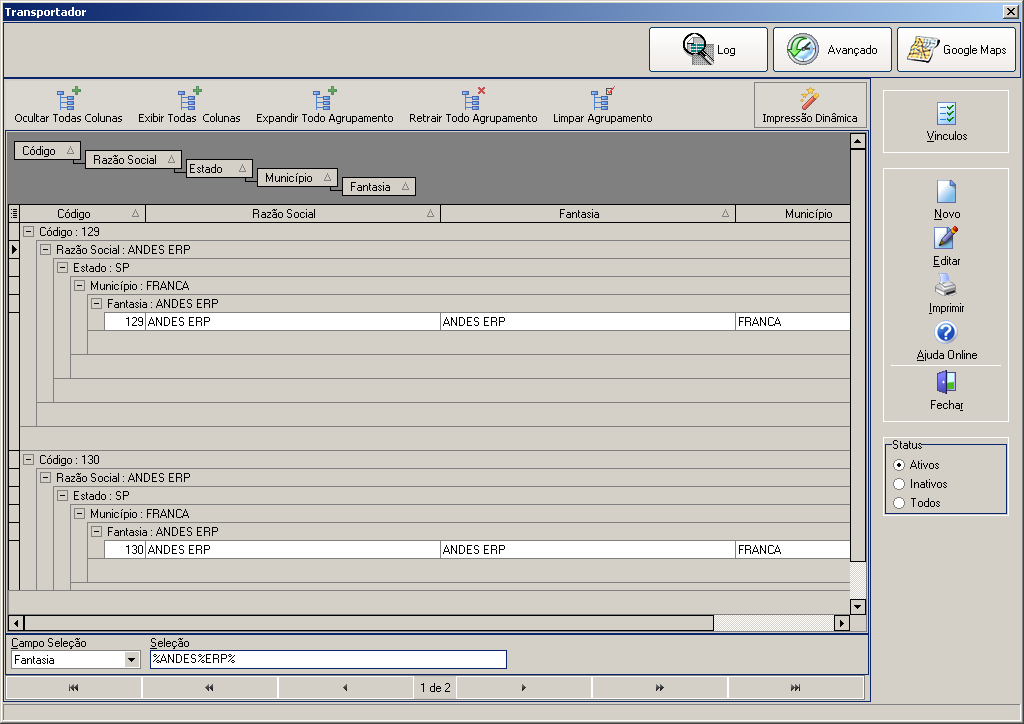Go to previous record arrow
1024x724 pixels.
point(345,687)
